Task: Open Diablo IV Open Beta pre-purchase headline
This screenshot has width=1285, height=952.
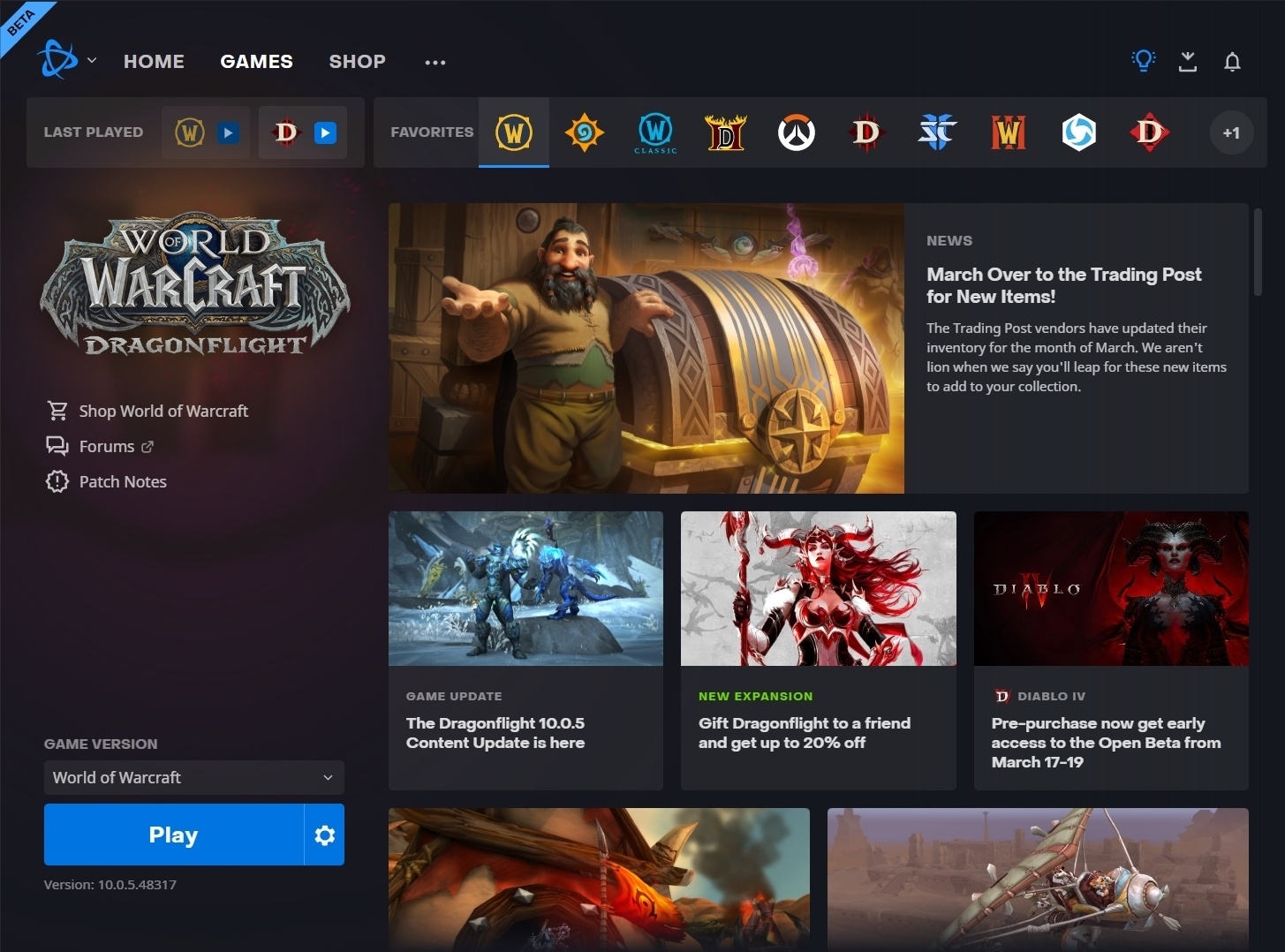Action: pyautogui.click(x=1106, y=743)
